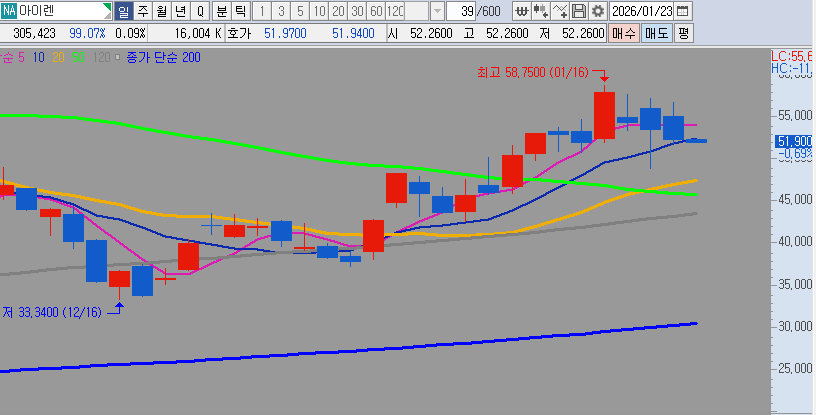Select the 3 interval button
This screenshot has width=816, height=415.
281,11
